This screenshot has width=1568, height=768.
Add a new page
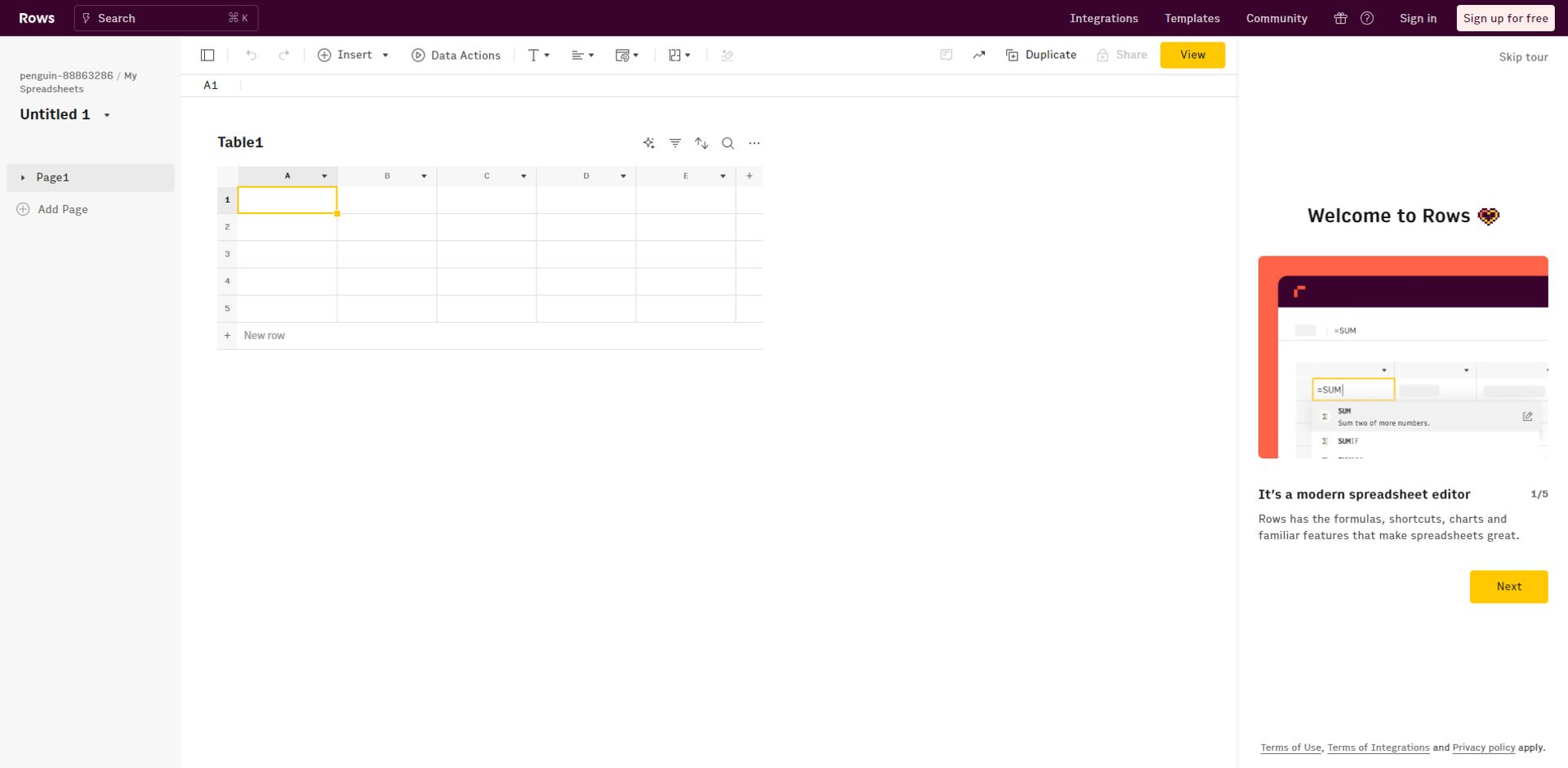click(x=52, y=209)
